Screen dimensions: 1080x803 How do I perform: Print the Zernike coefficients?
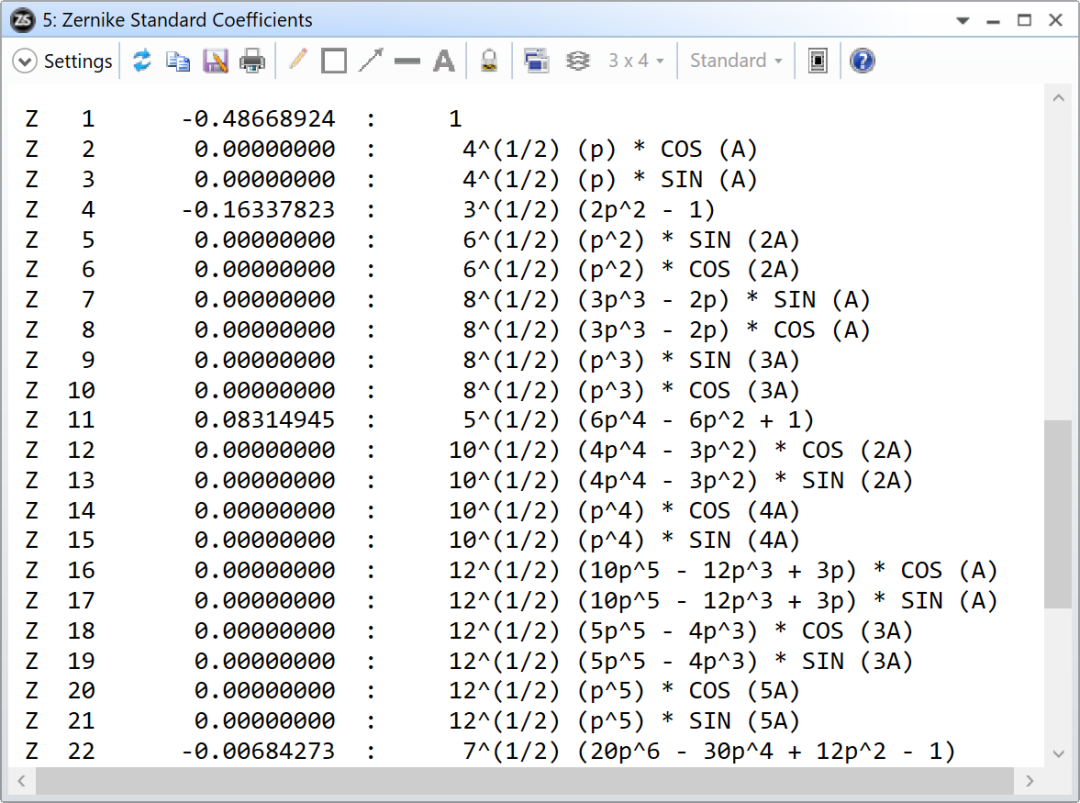[252, 60]
